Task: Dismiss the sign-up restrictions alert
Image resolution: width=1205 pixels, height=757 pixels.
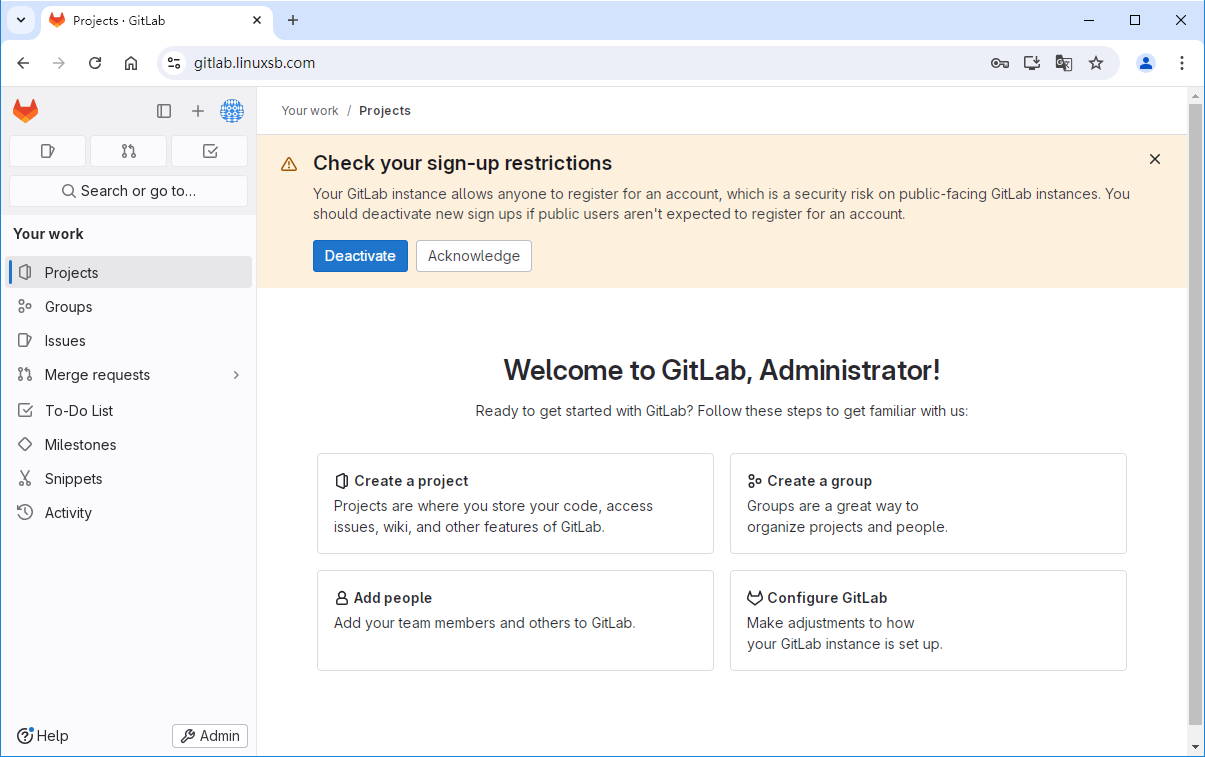Action: click(1155, 159)
